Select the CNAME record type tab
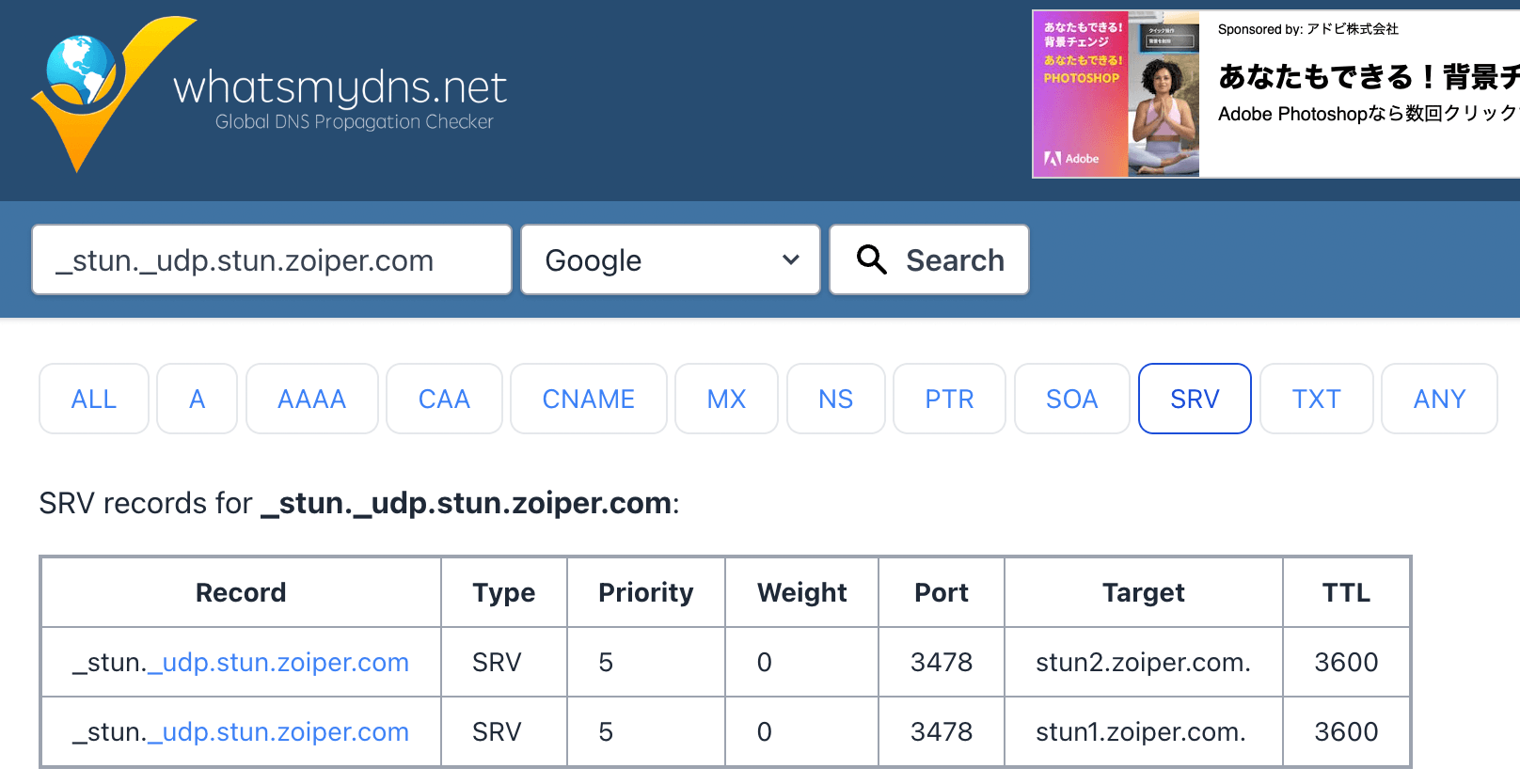This screenshot has width=1520, height=784. [589, 399]
